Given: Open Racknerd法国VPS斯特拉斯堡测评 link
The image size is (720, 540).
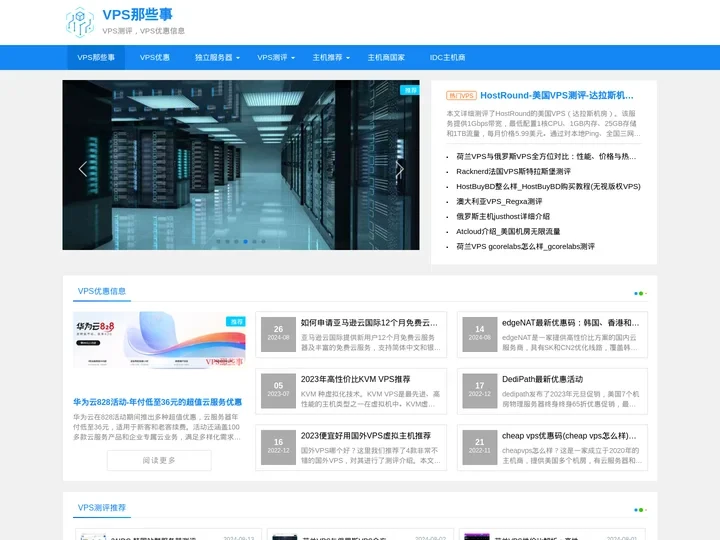Looking at the screenshot, I should (513, 171).
